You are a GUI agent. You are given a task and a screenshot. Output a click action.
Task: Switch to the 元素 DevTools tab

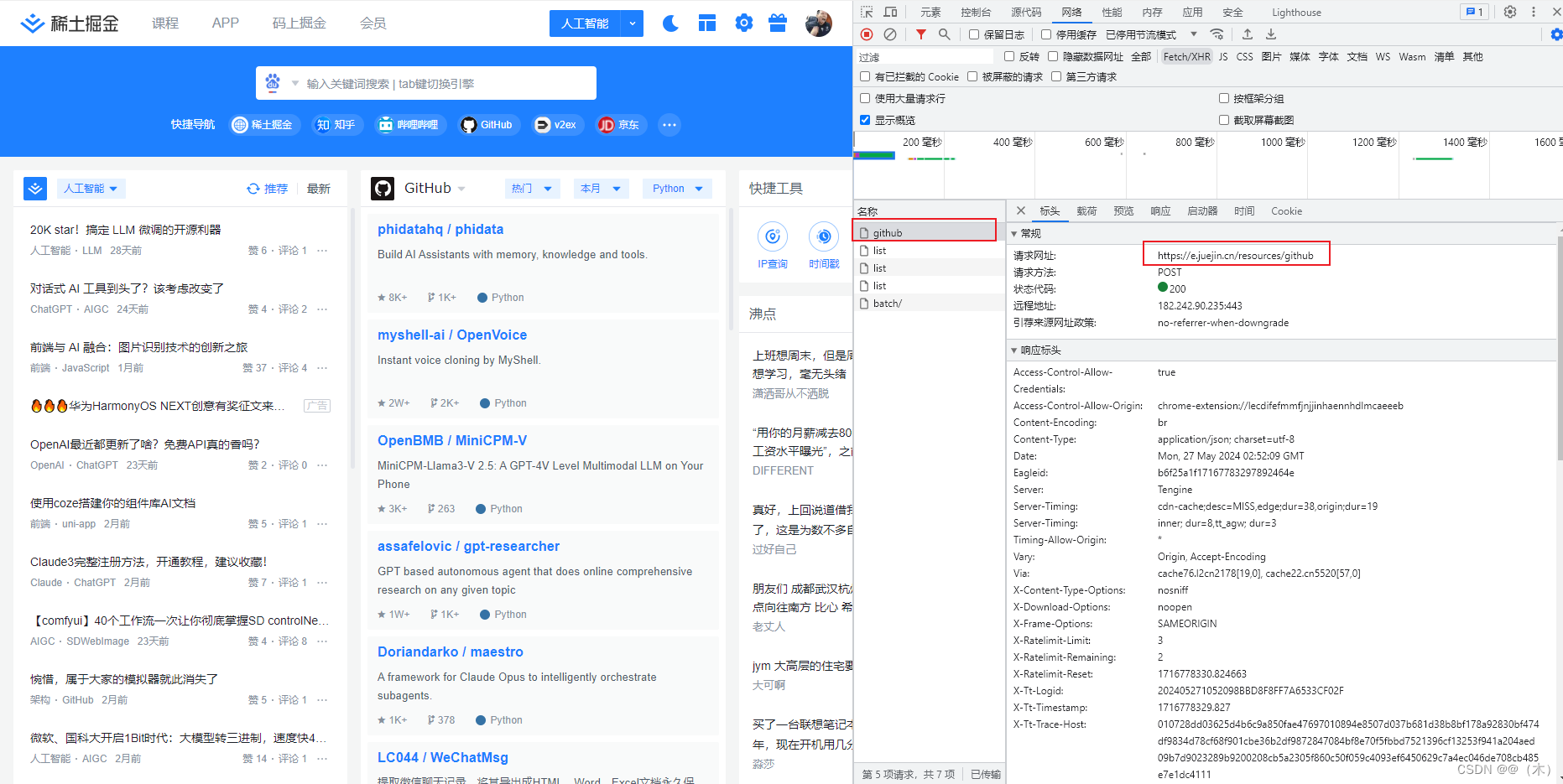pos(930,12)
